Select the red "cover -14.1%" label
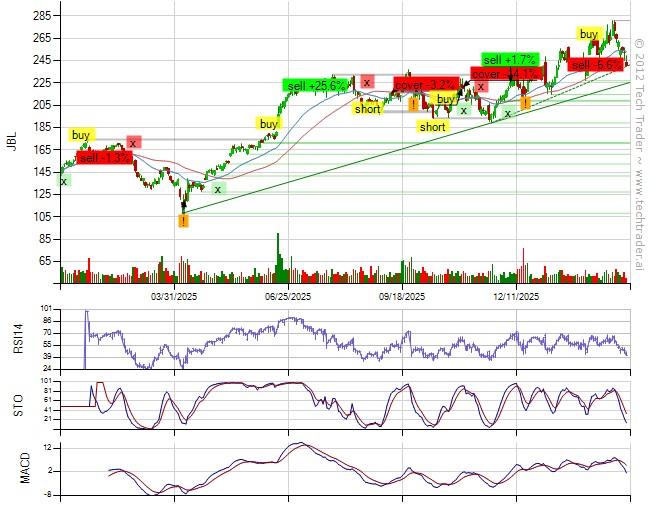The height and width of the screenshot is (514, 657). click(506, 74)
